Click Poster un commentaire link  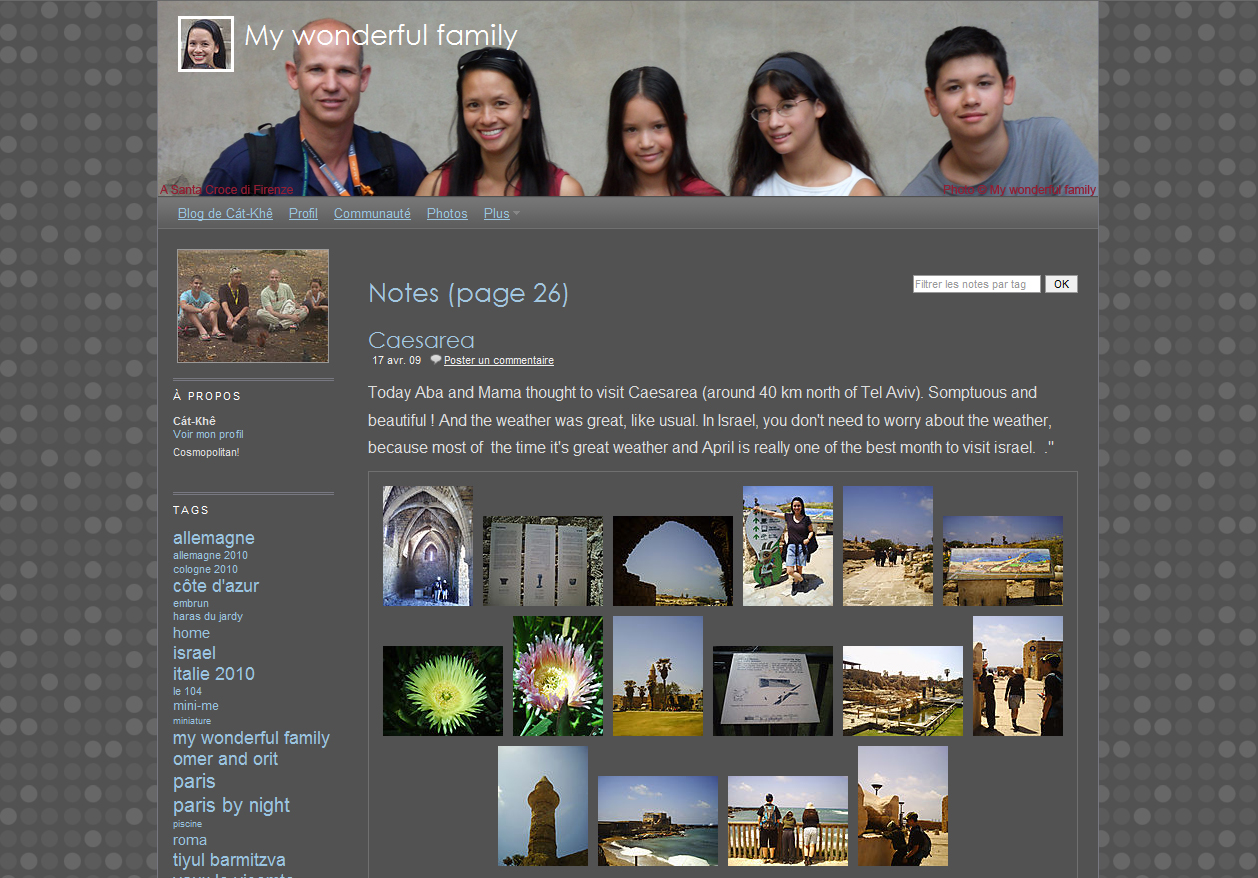click(x=498, y=361)
